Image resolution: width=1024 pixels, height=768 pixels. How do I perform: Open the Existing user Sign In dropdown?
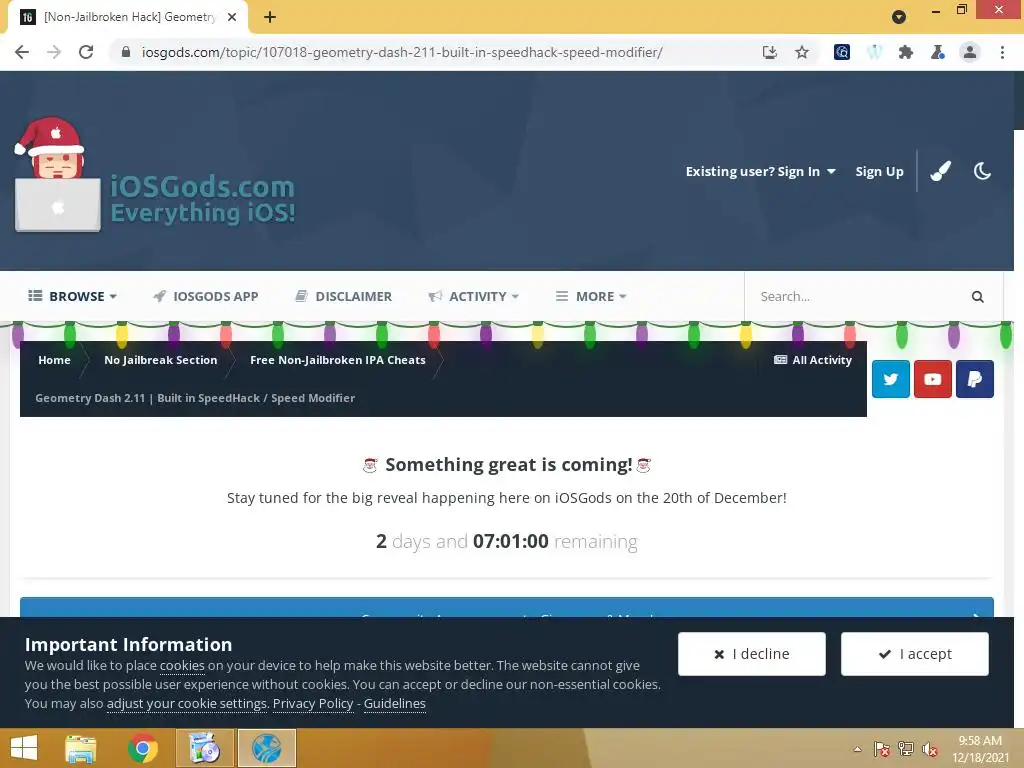[x=761, y=171]
